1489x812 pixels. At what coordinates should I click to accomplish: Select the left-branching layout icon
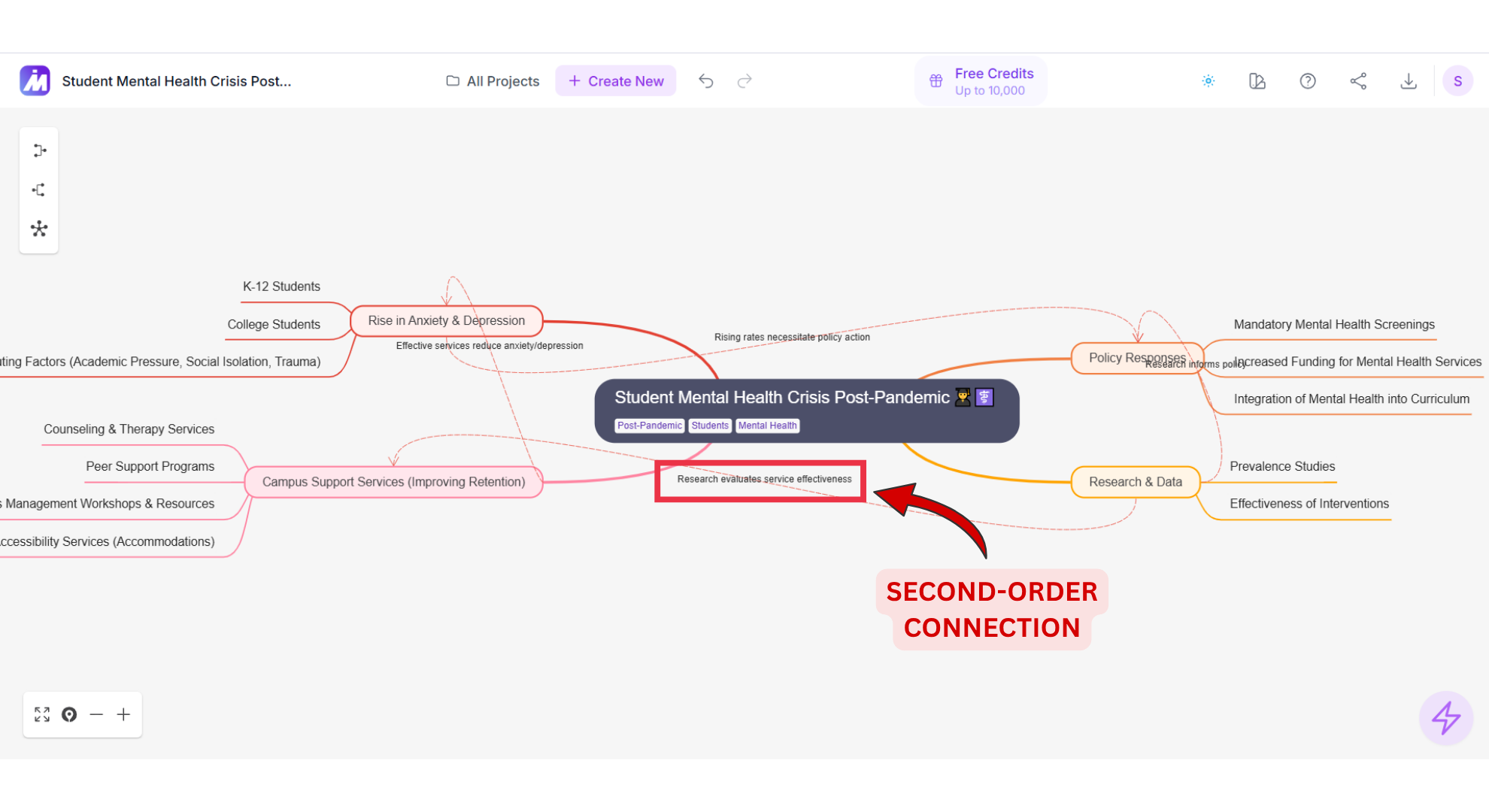coord(39,190)
